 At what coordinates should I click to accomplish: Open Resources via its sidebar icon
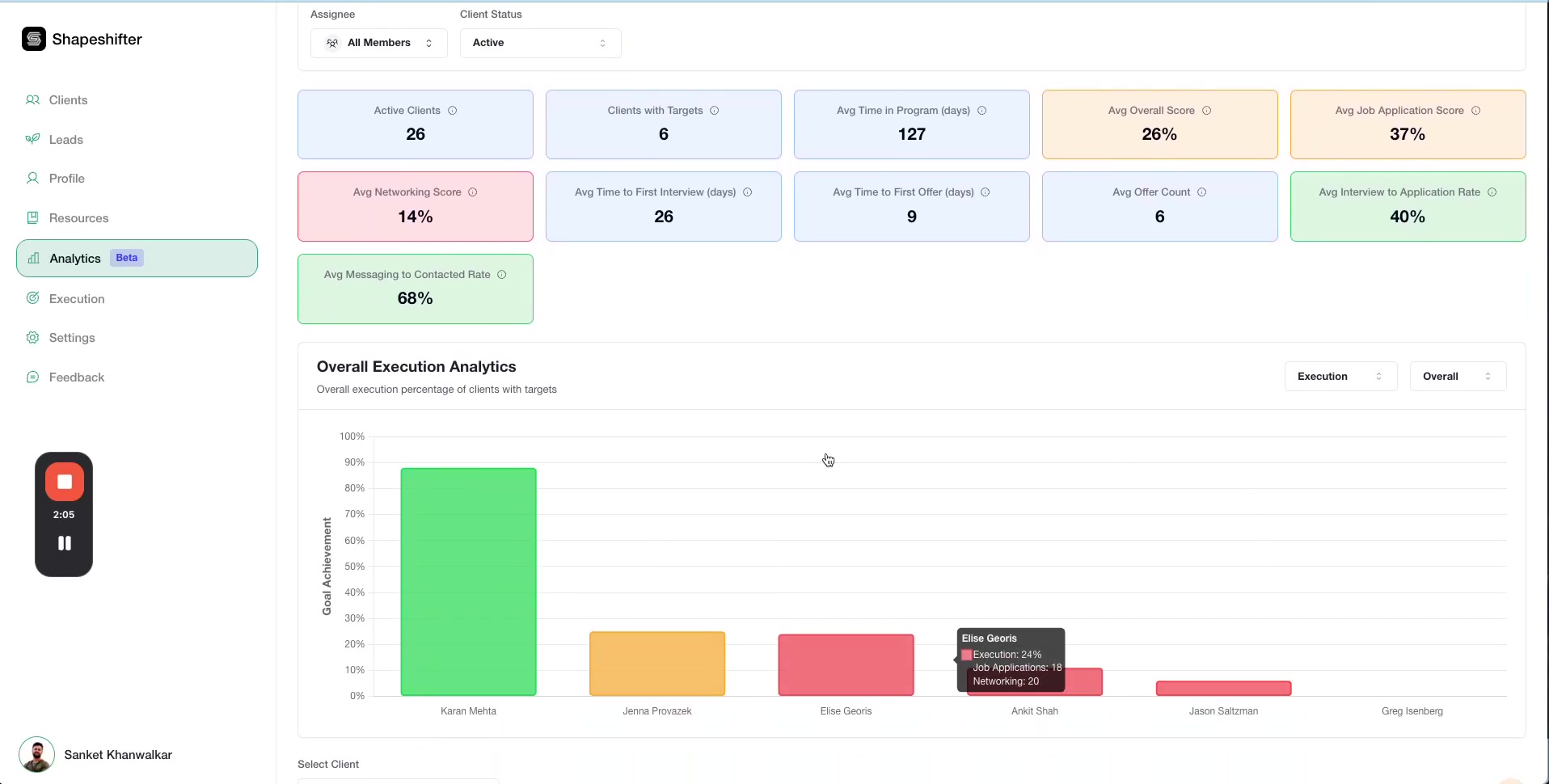pos(33,217)
